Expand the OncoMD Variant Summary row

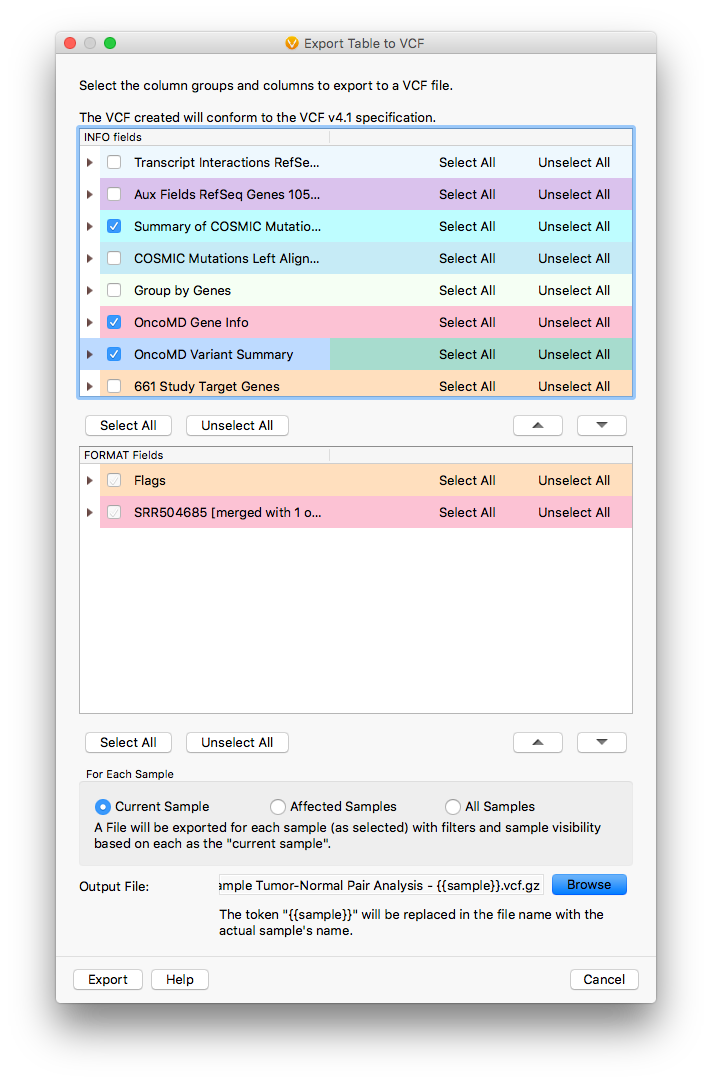[90, 354]
